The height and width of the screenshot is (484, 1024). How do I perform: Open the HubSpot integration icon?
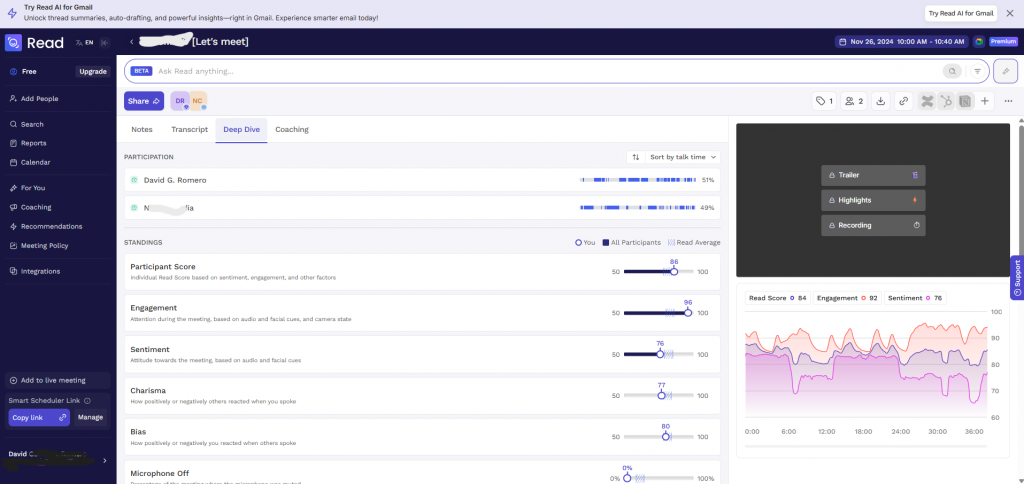pos(946,101)
